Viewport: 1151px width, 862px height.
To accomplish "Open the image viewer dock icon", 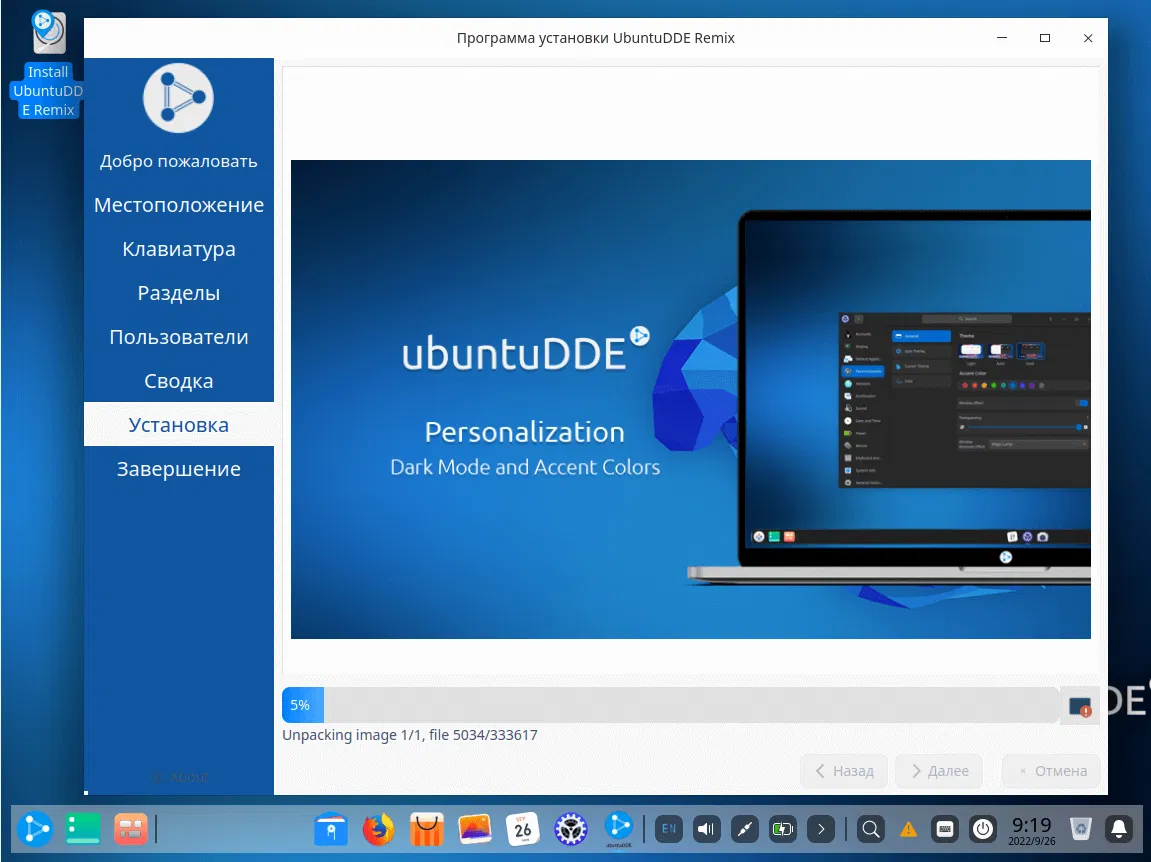I will point(475,829).
